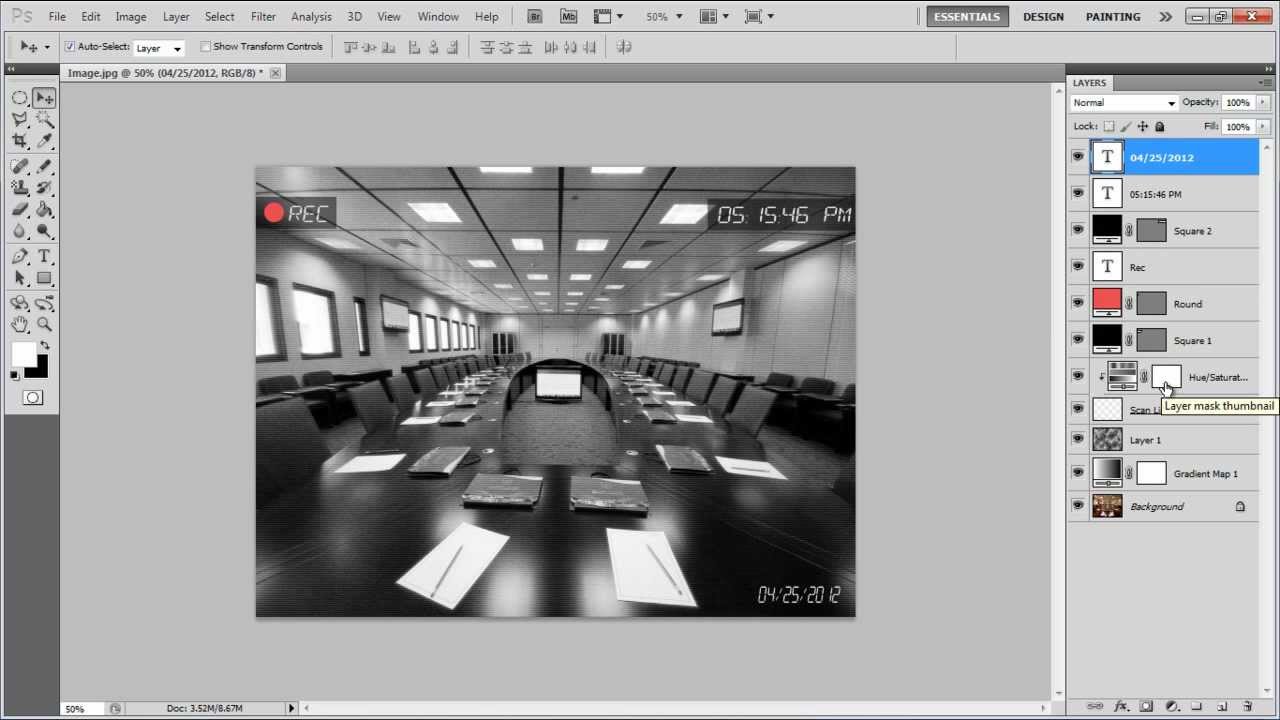Select the Pencil tool
Viewport: 1280px width, 720px height.
click(x=44, y=166)
